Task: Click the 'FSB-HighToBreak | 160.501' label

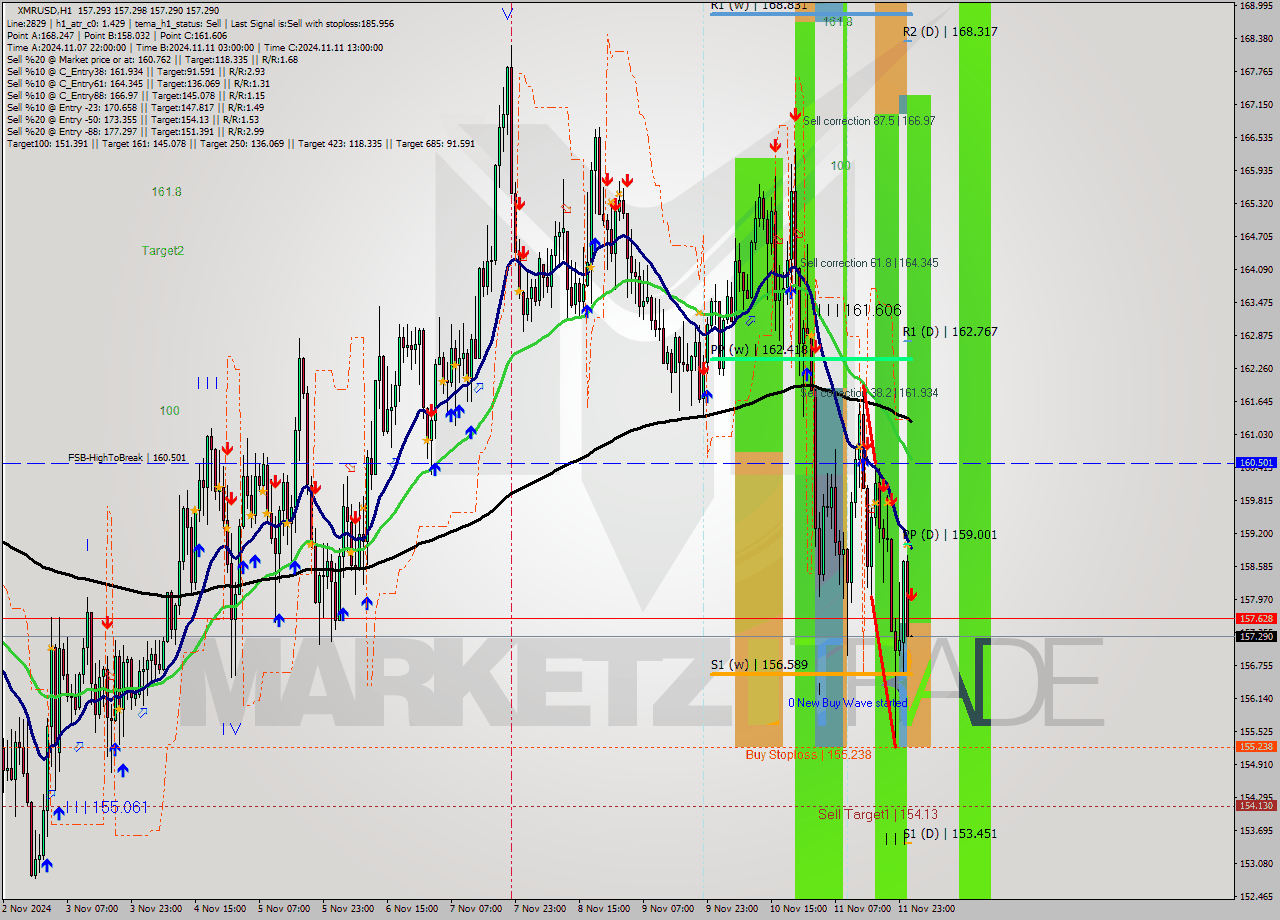Action: [127, 458]
